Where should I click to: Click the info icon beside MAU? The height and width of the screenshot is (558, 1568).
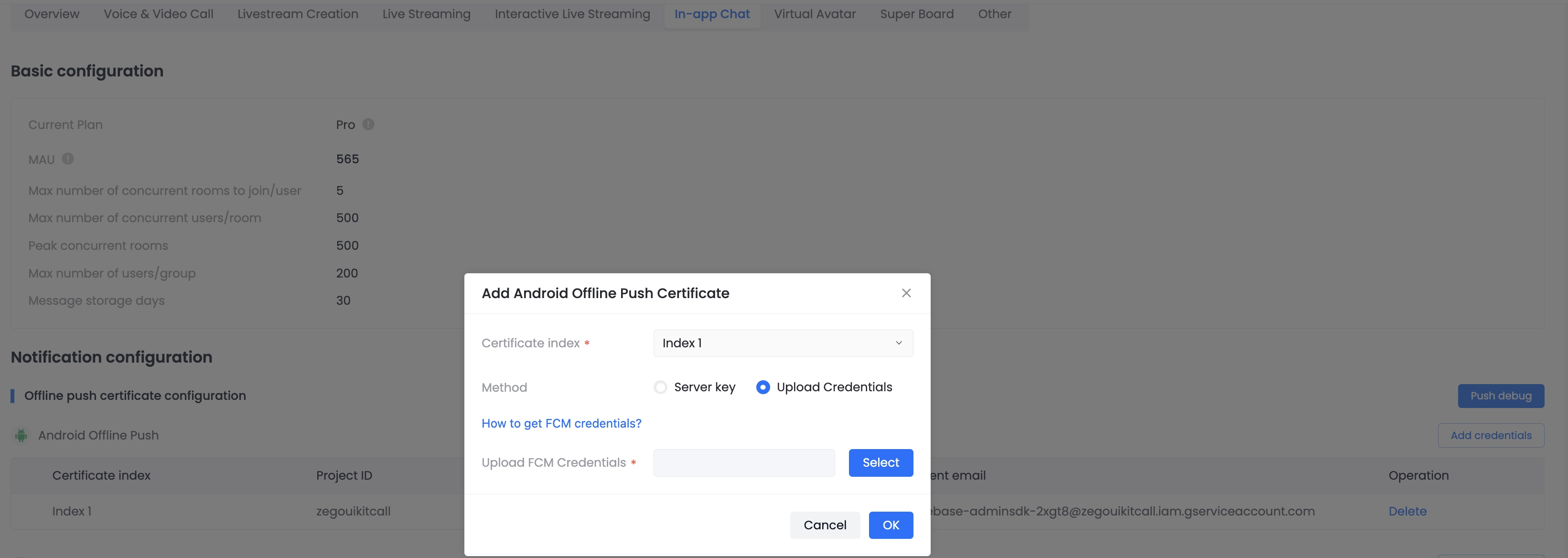(x=67, y=159)
